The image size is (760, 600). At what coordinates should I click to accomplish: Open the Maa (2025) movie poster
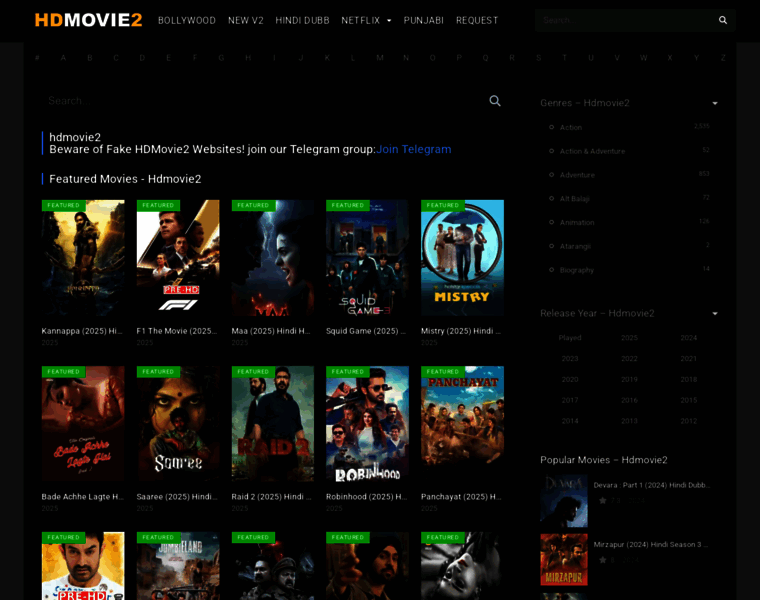(x=272, y=258)
